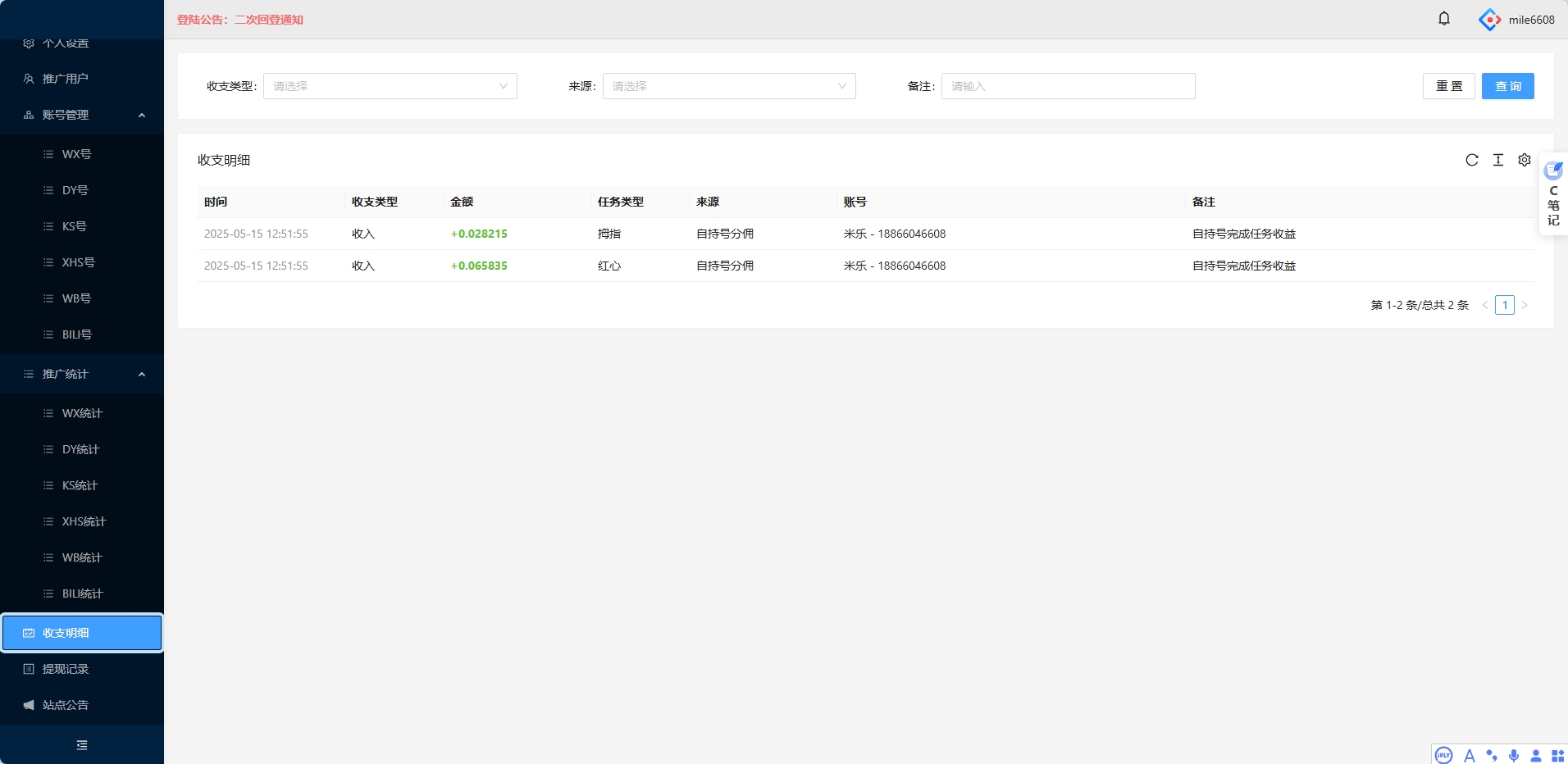Select XHS号 under account management
This screenshot has height=764, width=1568.
tap(79, 262)
